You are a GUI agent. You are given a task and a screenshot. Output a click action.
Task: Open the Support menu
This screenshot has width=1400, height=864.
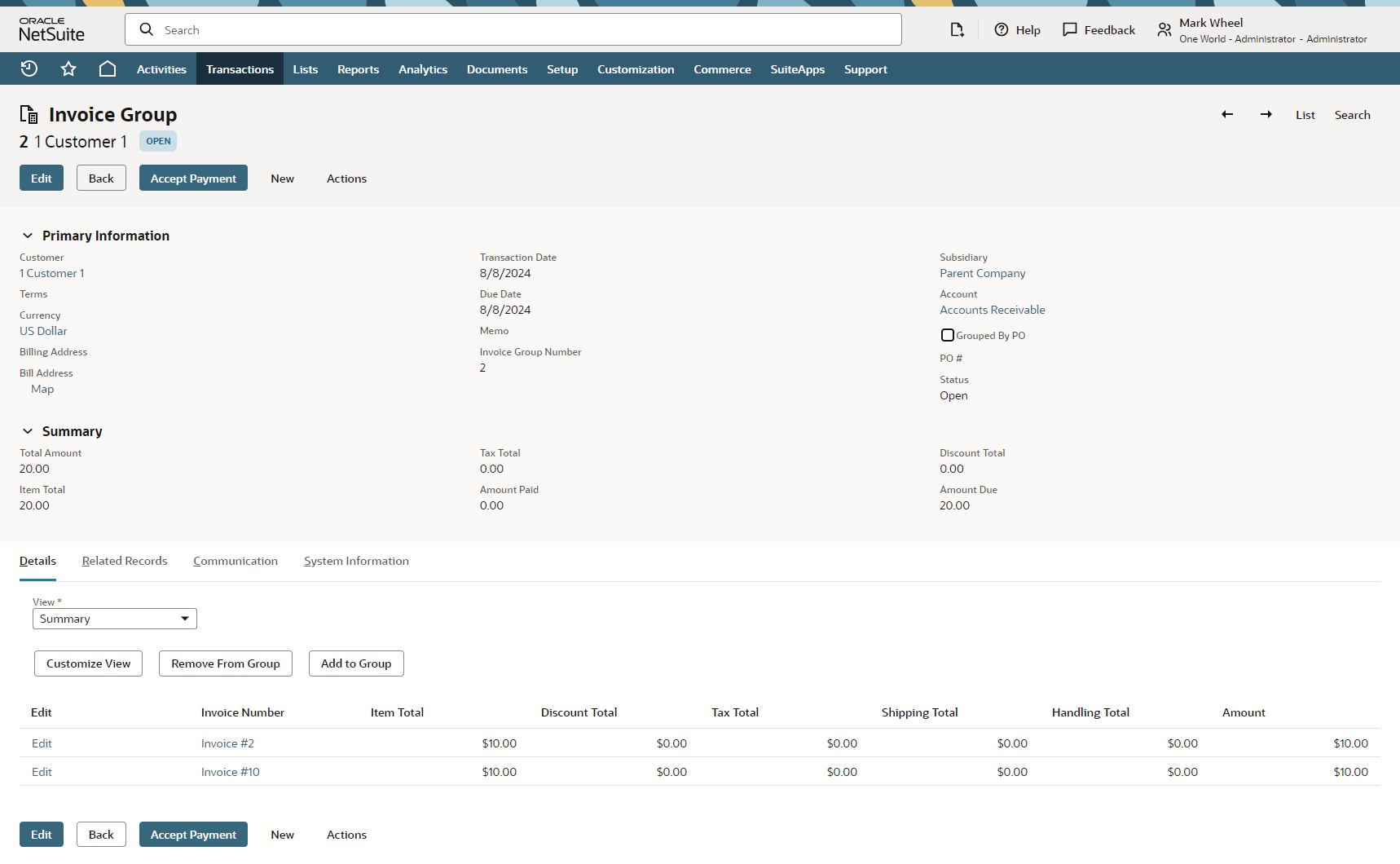[x=865, y=69]
